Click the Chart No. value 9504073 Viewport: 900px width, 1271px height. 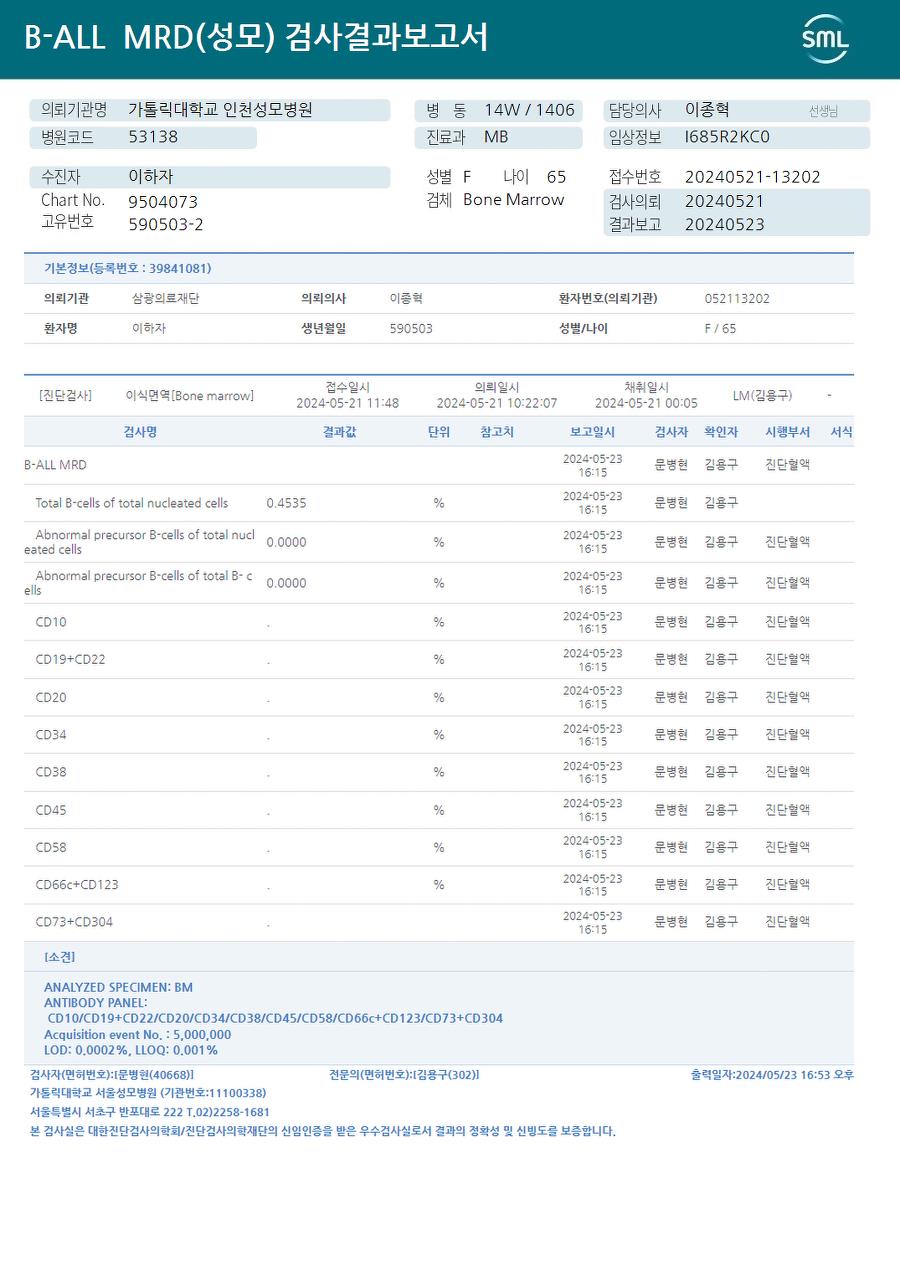point(163,201)
